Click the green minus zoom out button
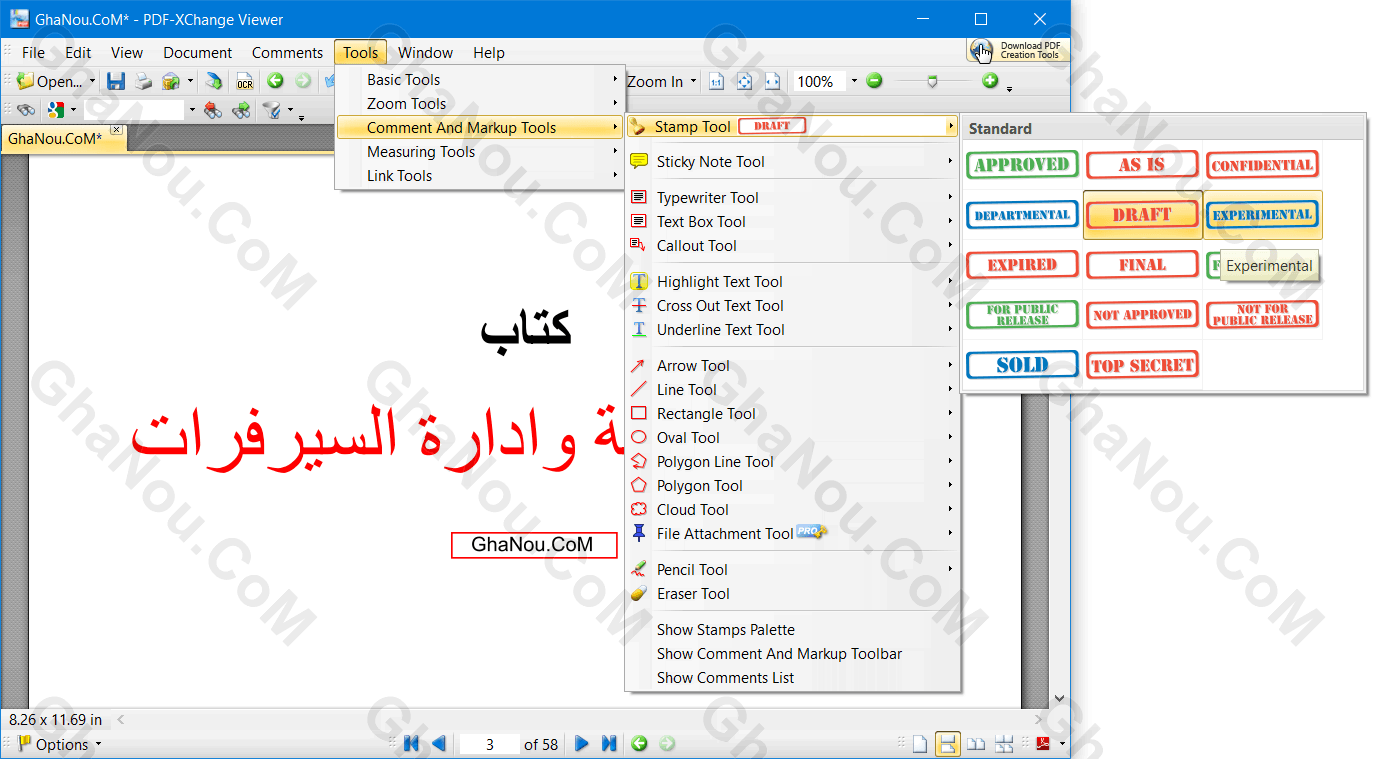Image resolution: width=1373 pixels, height=759 pixels. point(874,81)
